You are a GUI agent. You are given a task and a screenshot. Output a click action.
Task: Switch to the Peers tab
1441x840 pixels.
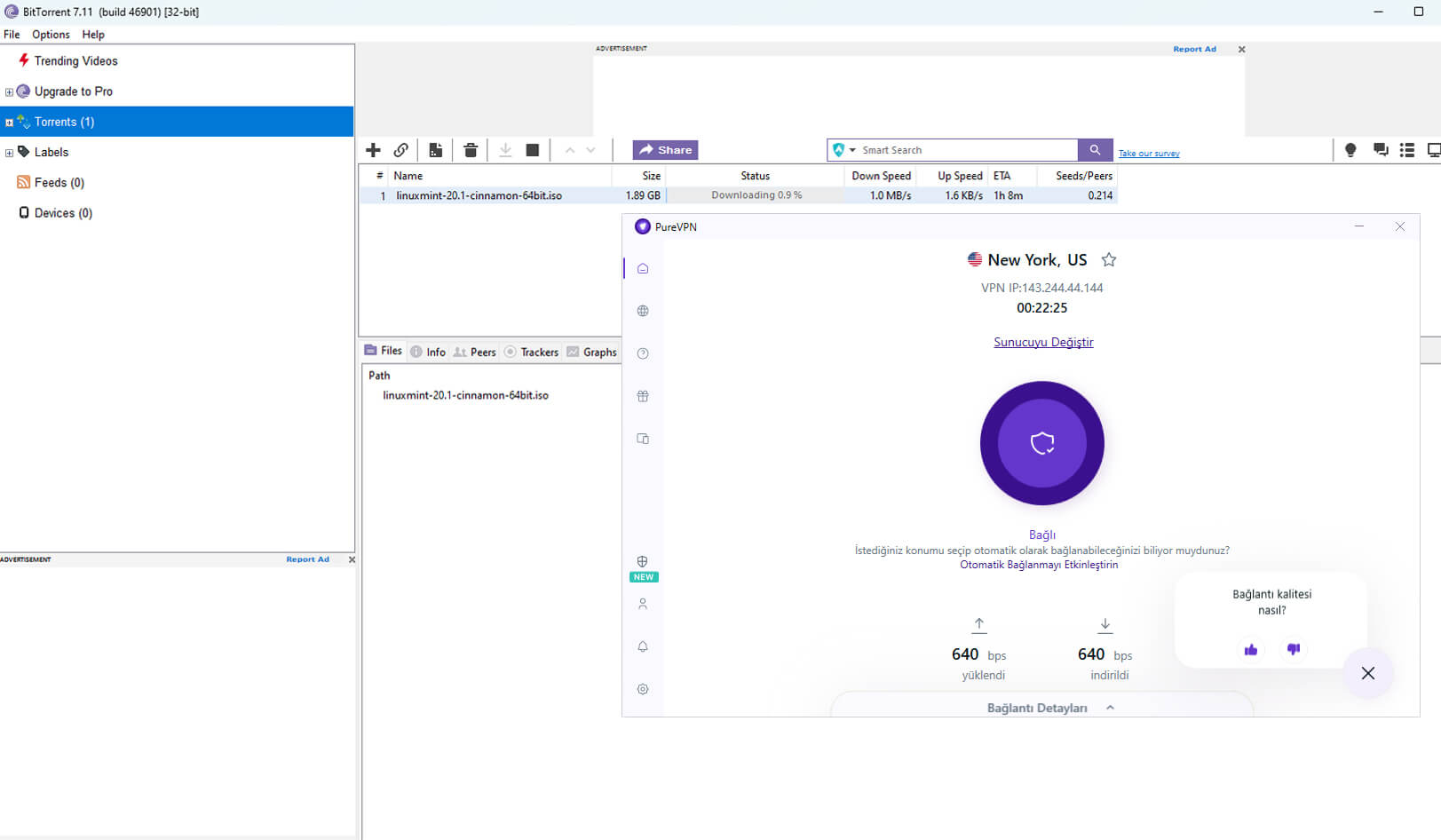point(474,352)
